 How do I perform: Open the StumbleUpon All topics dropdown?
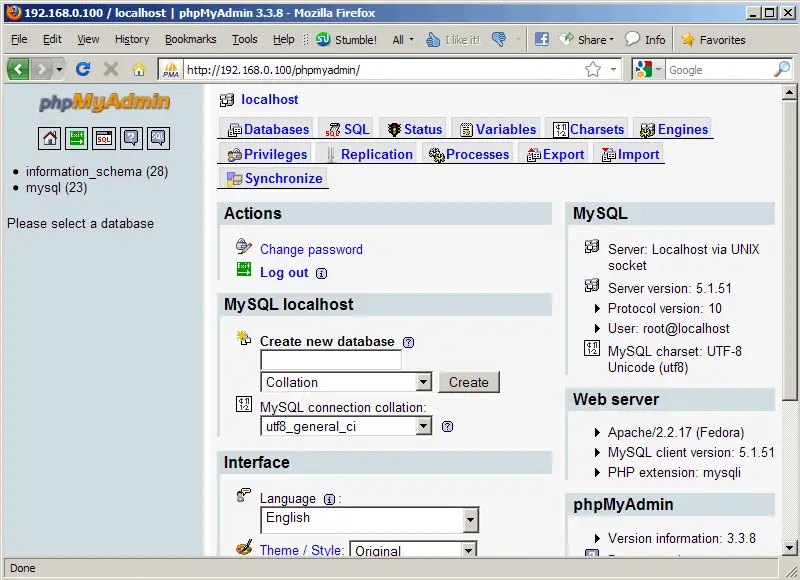403,39
